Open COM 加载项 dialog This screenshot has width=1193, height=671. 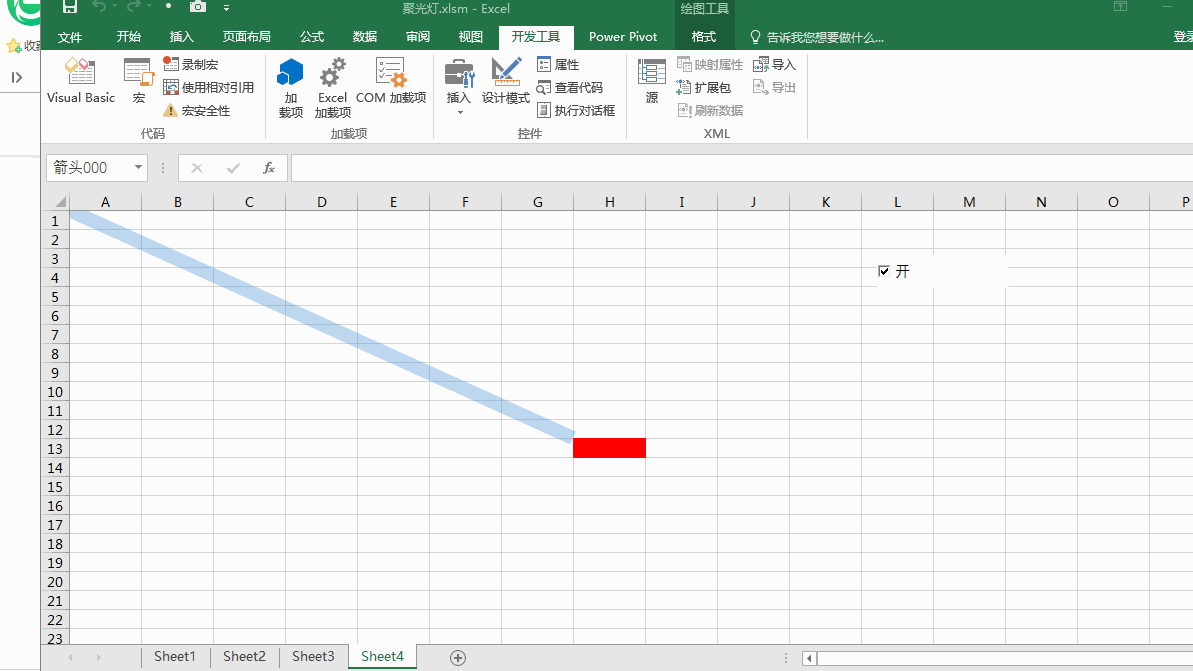[391, 81]
